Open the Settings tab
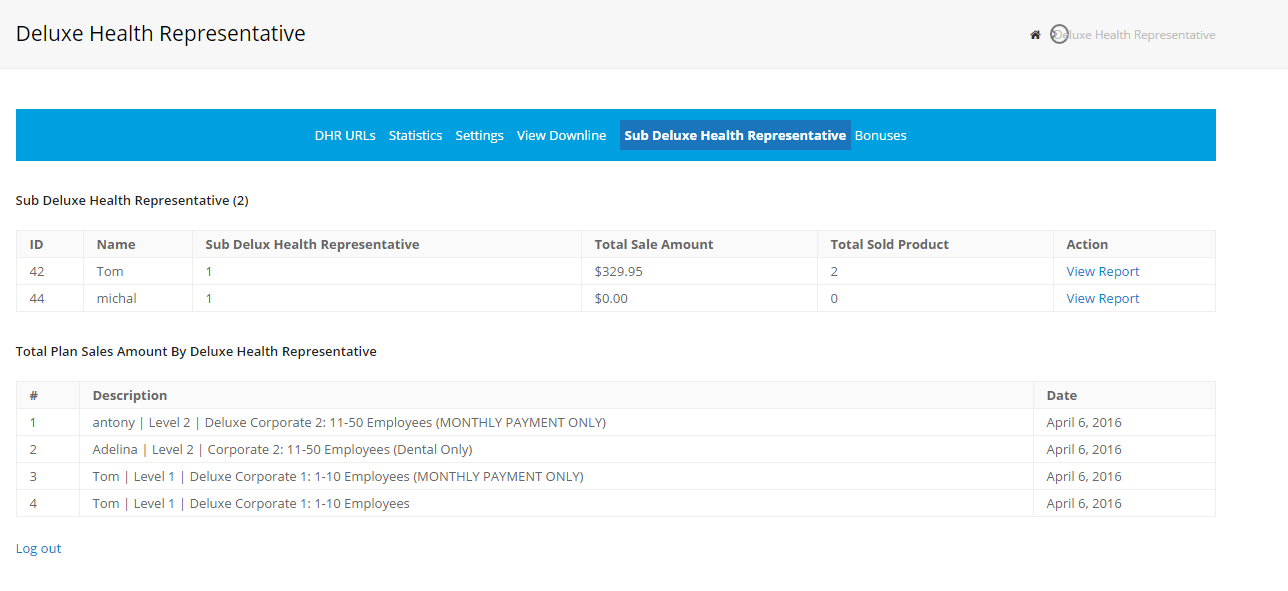Image resolution: width=1288 pixels, height=591 pixels. pos(479,136)
